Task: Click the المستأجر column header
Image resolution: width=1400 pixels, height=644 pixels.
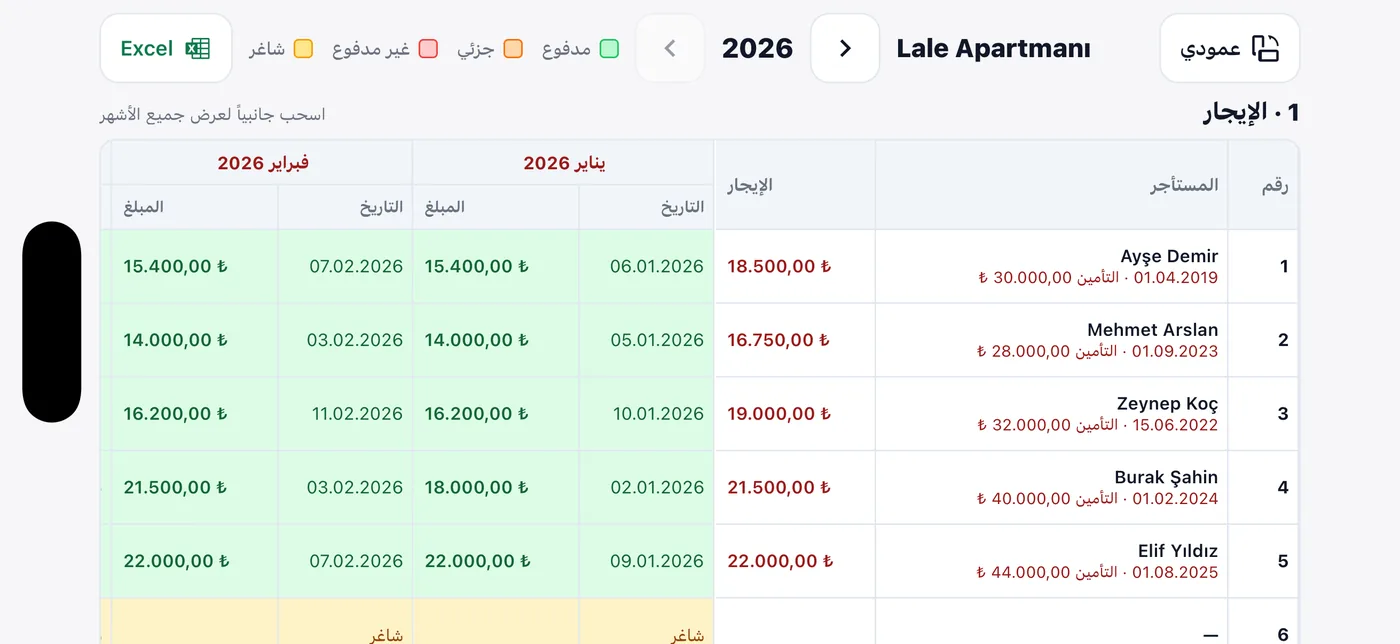Action: click(x=1184, y=184)
